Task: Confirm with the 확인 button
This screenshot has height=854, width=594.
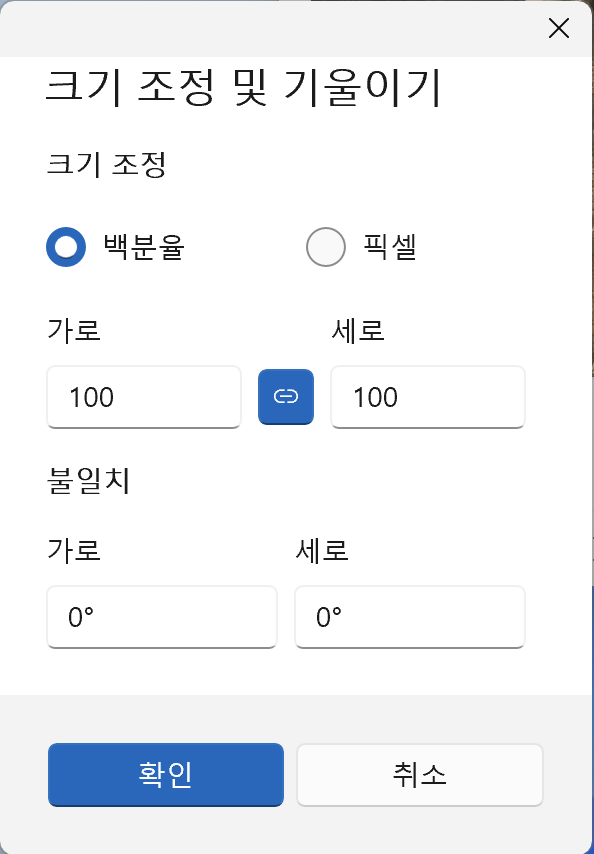Action: (x=166, y=774)
